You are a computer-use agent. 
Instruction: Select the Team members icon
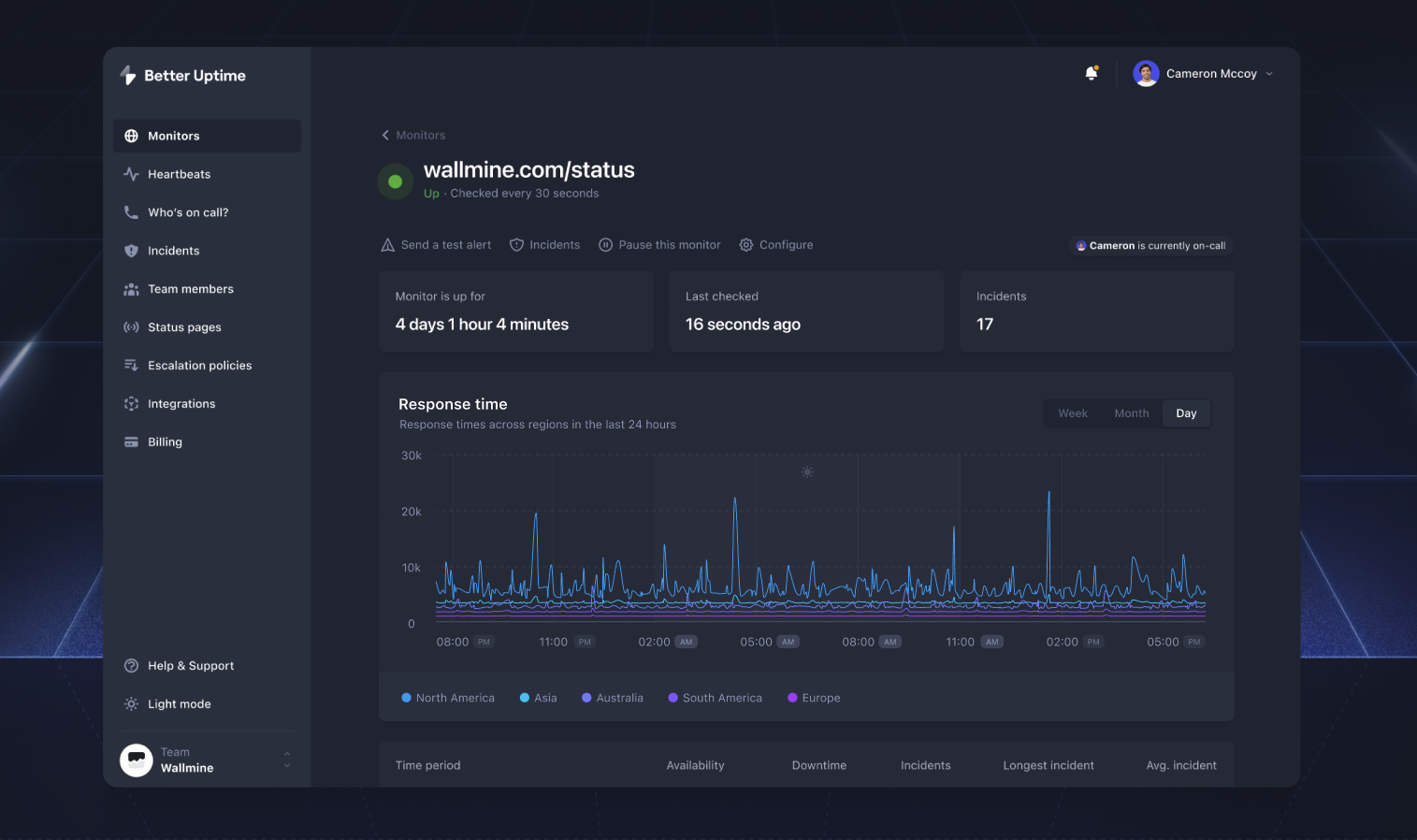[131, 289]
